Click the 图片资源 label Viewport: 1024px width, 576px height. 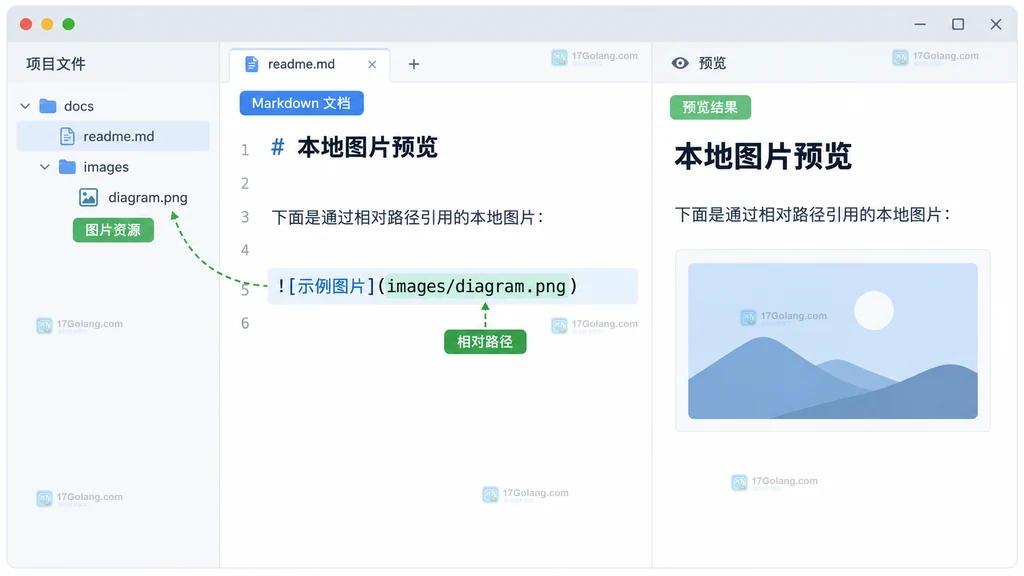point(113,230)
